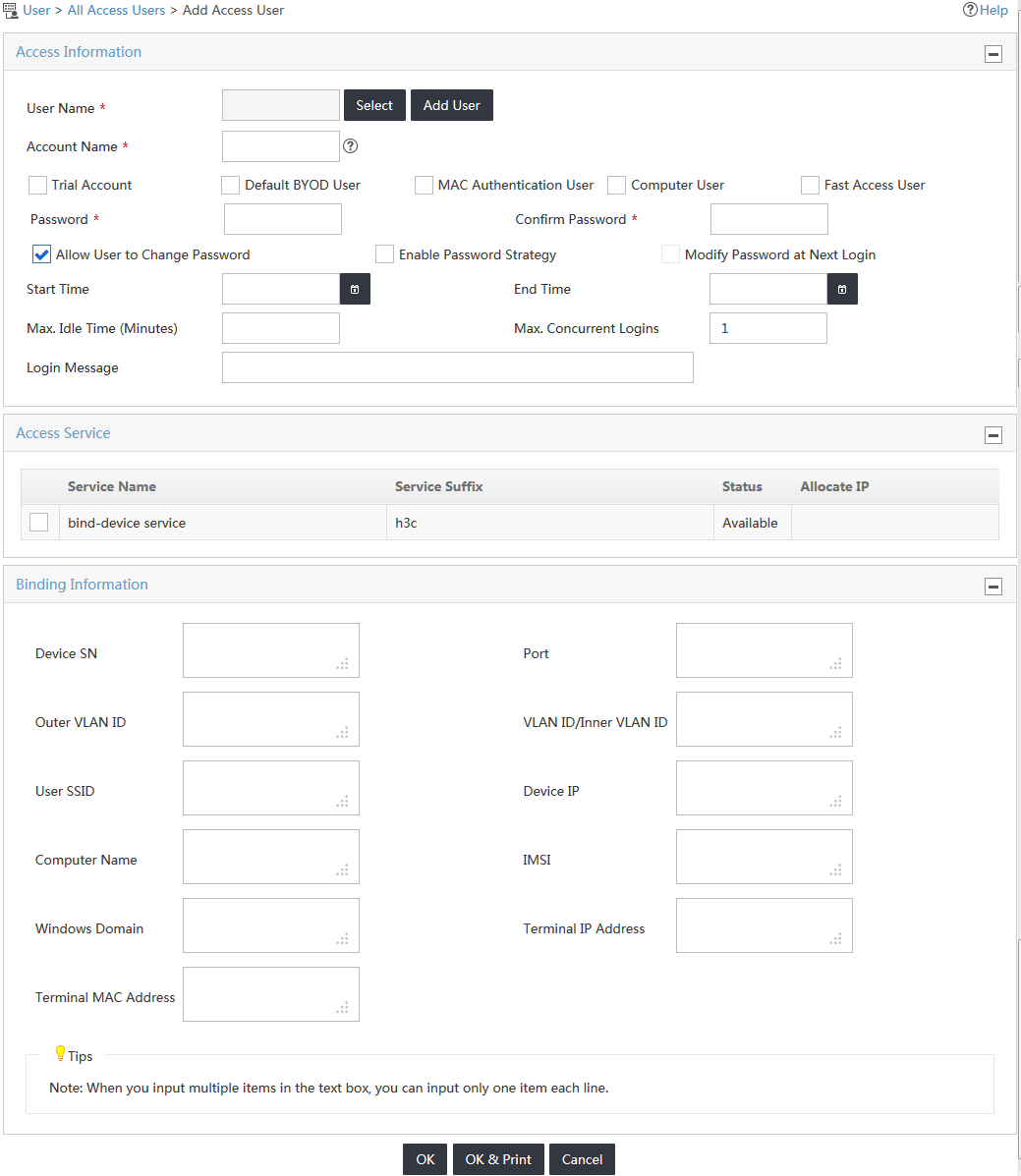Click the Add User button
The image size is (1021, 1176).
click(x=452, y=105)
